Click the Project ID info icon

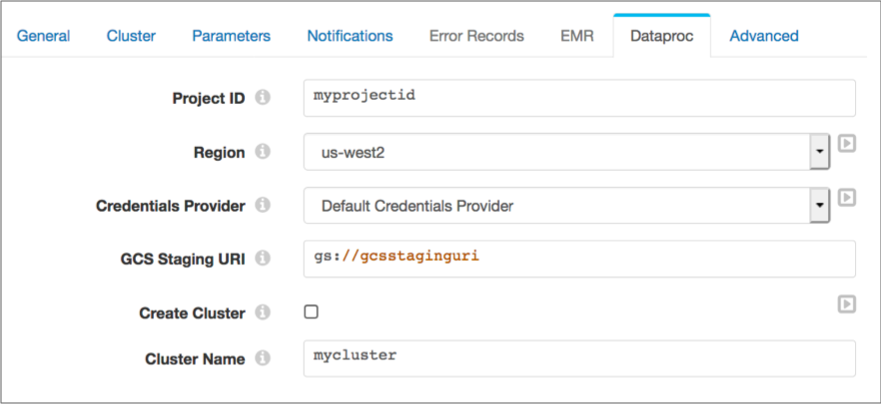point(262,98)
